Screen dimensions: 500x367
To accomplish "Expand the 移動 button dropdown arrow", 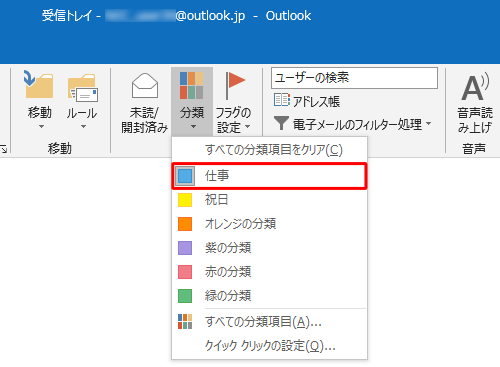I will [41, 127].
